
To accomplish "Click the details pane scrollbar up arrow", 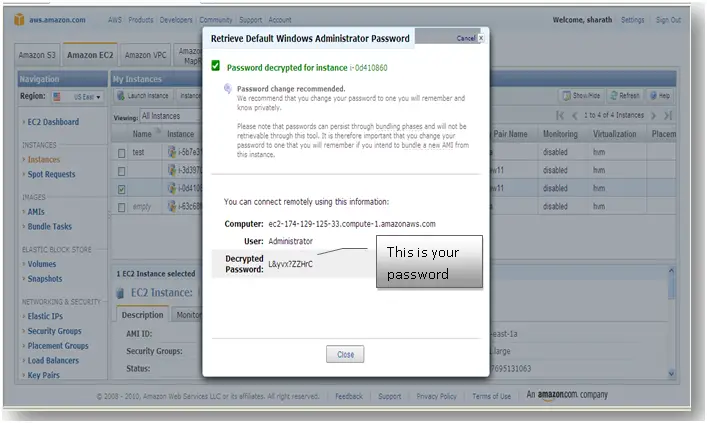I will (671, 271).
